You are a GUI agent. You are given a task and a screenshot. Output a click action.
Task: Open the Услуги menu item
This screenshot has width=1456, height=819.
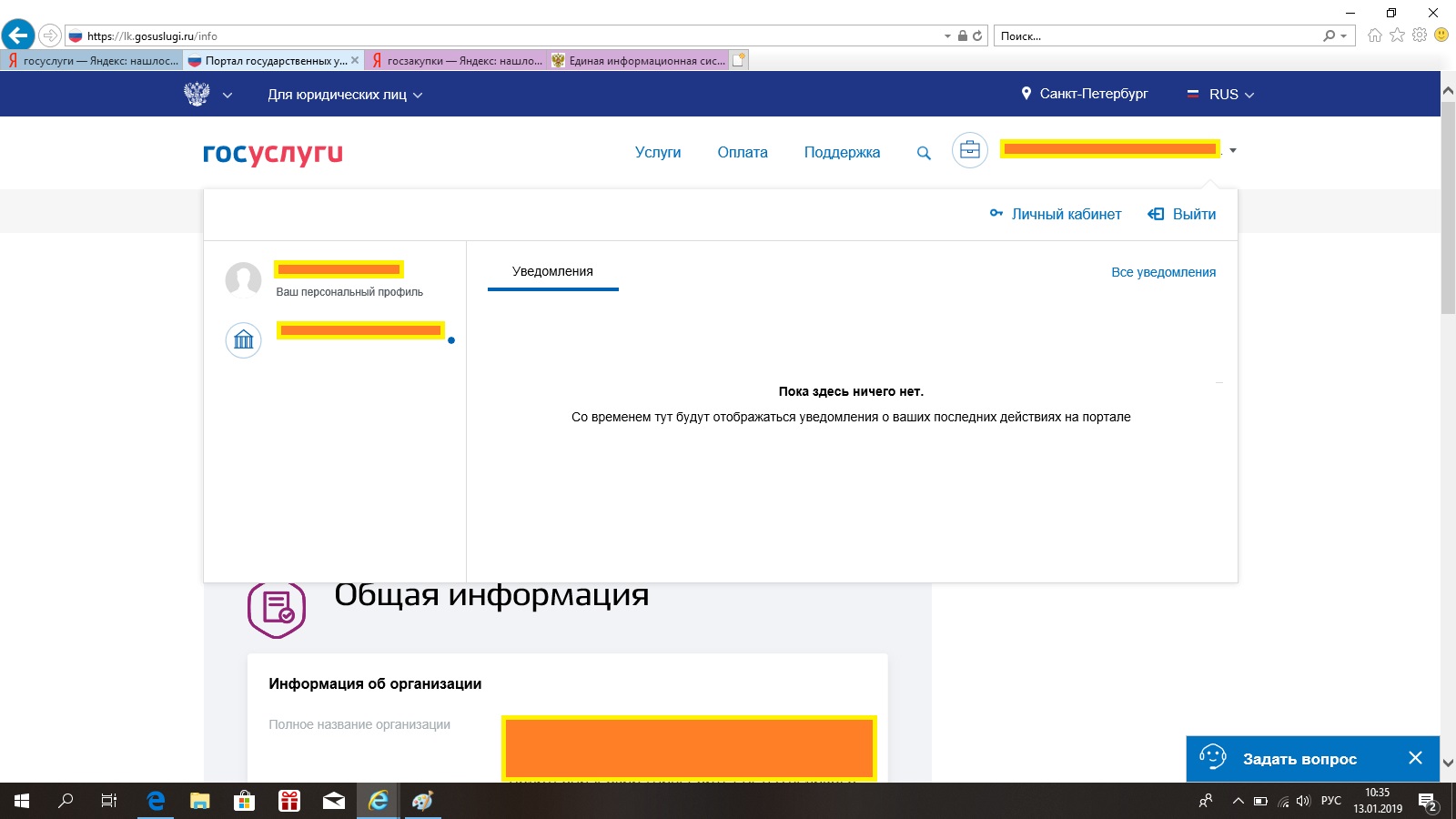coord(658,153)
